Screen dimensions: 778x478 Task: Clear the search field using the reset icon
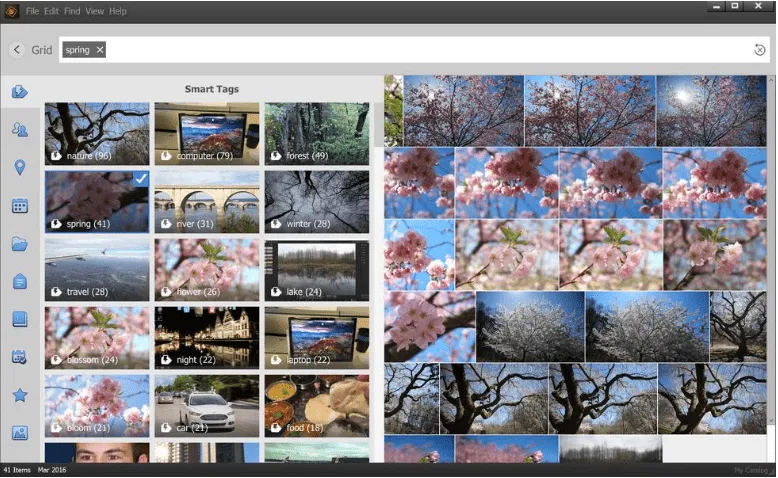coord(759,50)
